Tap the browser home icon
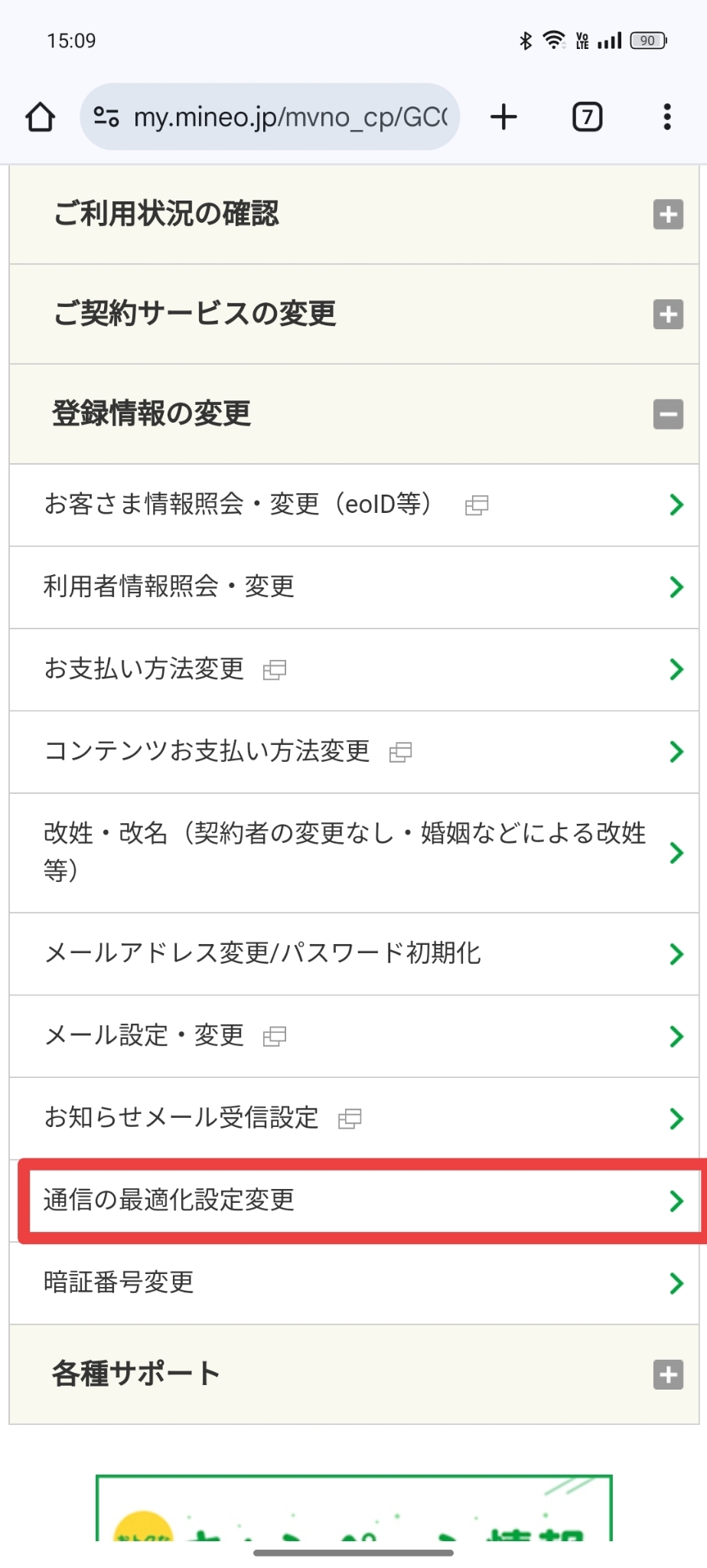Image resolution: width=707 pixels, height=1568 pixels. [x=41, y=117]
